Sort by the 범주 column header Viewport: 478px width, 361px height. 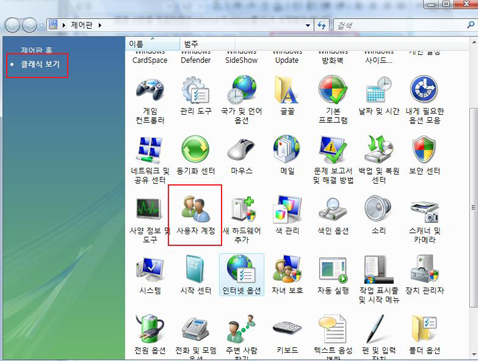point(207,44)
